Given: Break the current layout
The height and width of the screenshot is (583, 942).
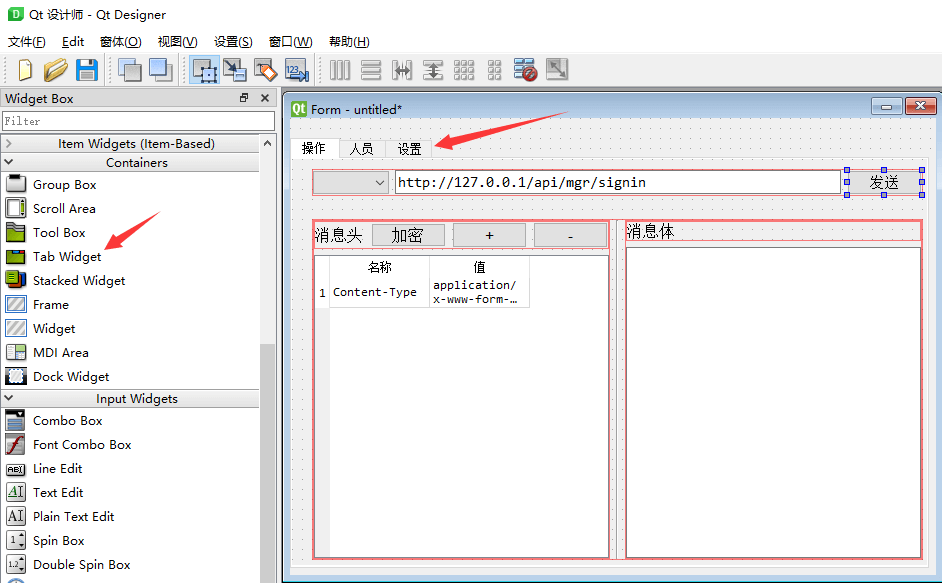Looking at the screenshot, I should coord(525,70).
